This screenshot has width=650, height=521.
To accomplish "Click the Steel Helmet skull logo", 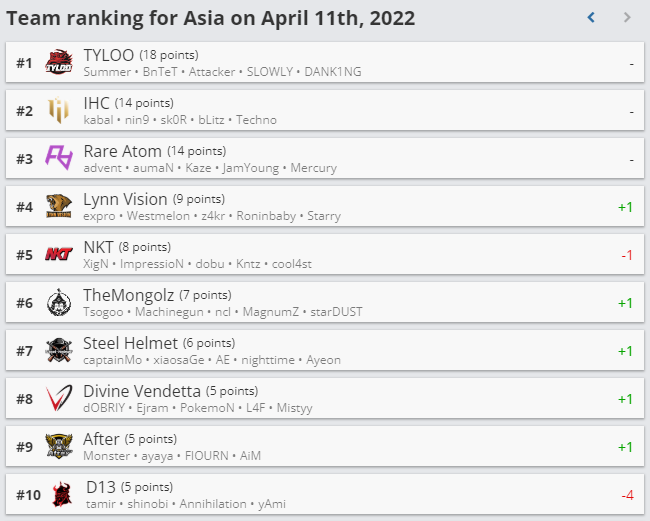I will (x=59, y=350).
